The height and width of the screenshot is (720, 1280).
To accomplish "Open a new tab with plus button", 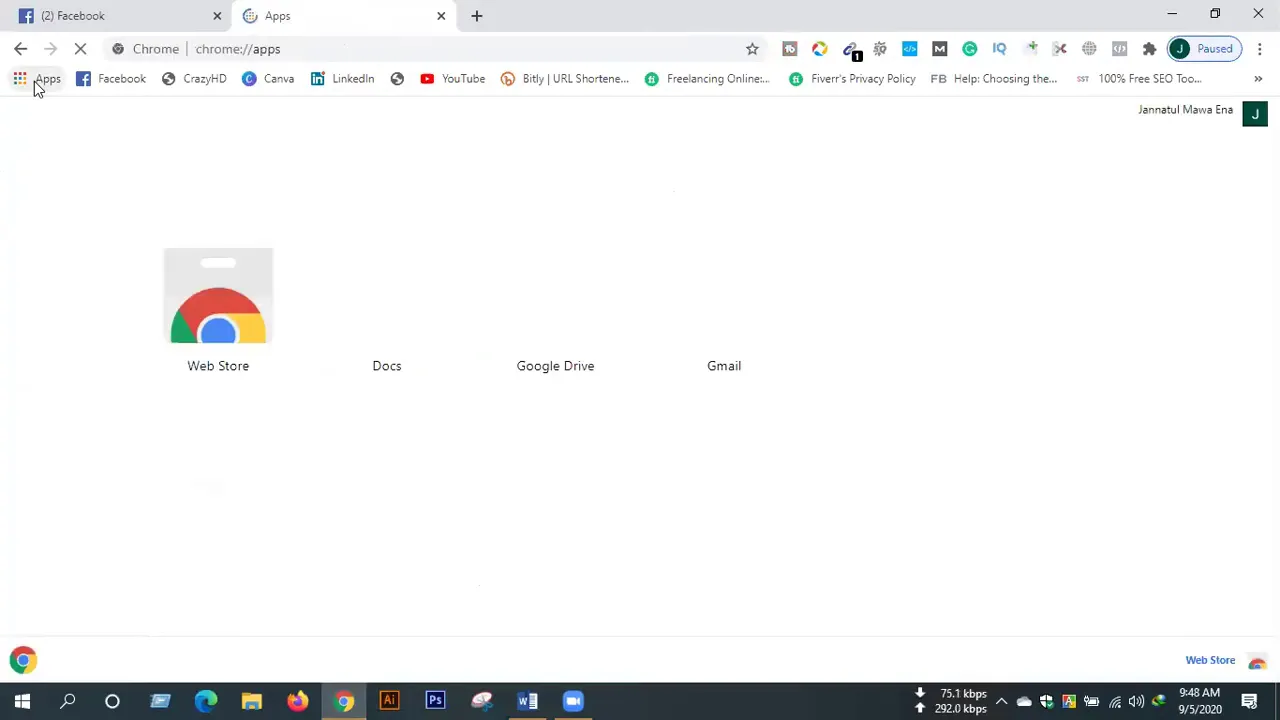I will [x=477, y=16].
